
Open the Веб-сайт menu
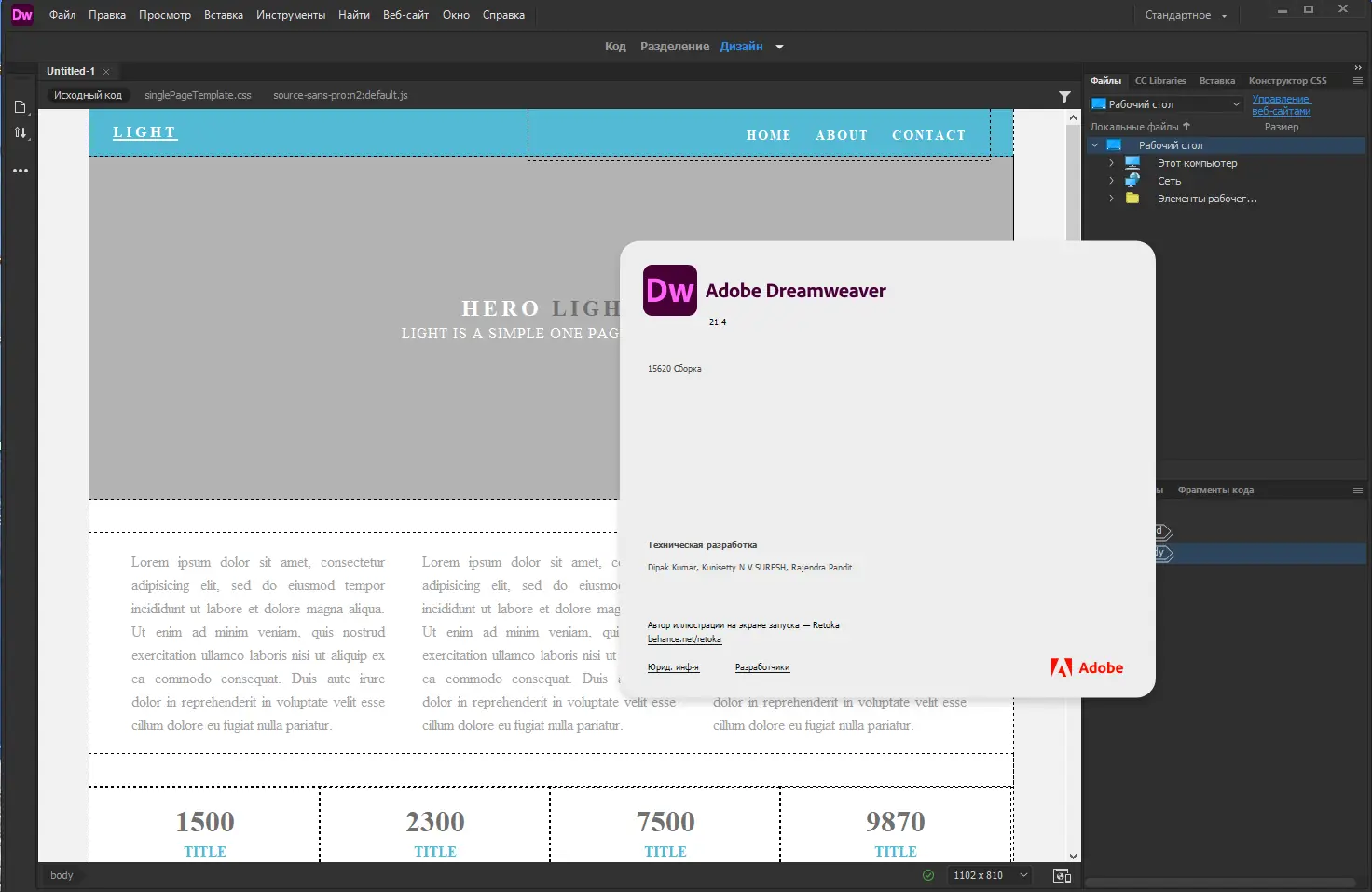405,15
